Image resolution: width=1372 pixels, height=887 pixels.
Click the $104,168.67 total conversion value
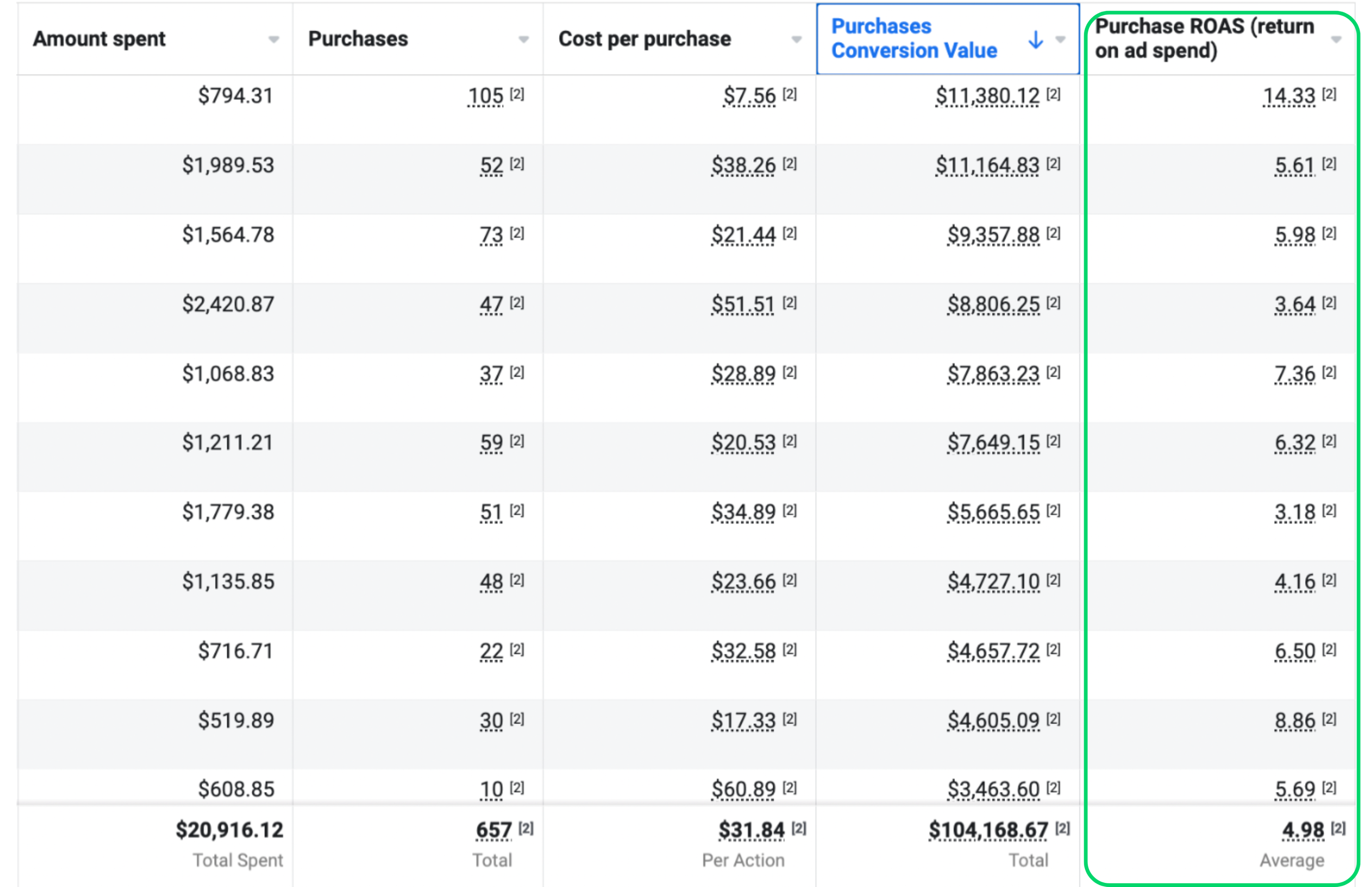tap(988, 830)
